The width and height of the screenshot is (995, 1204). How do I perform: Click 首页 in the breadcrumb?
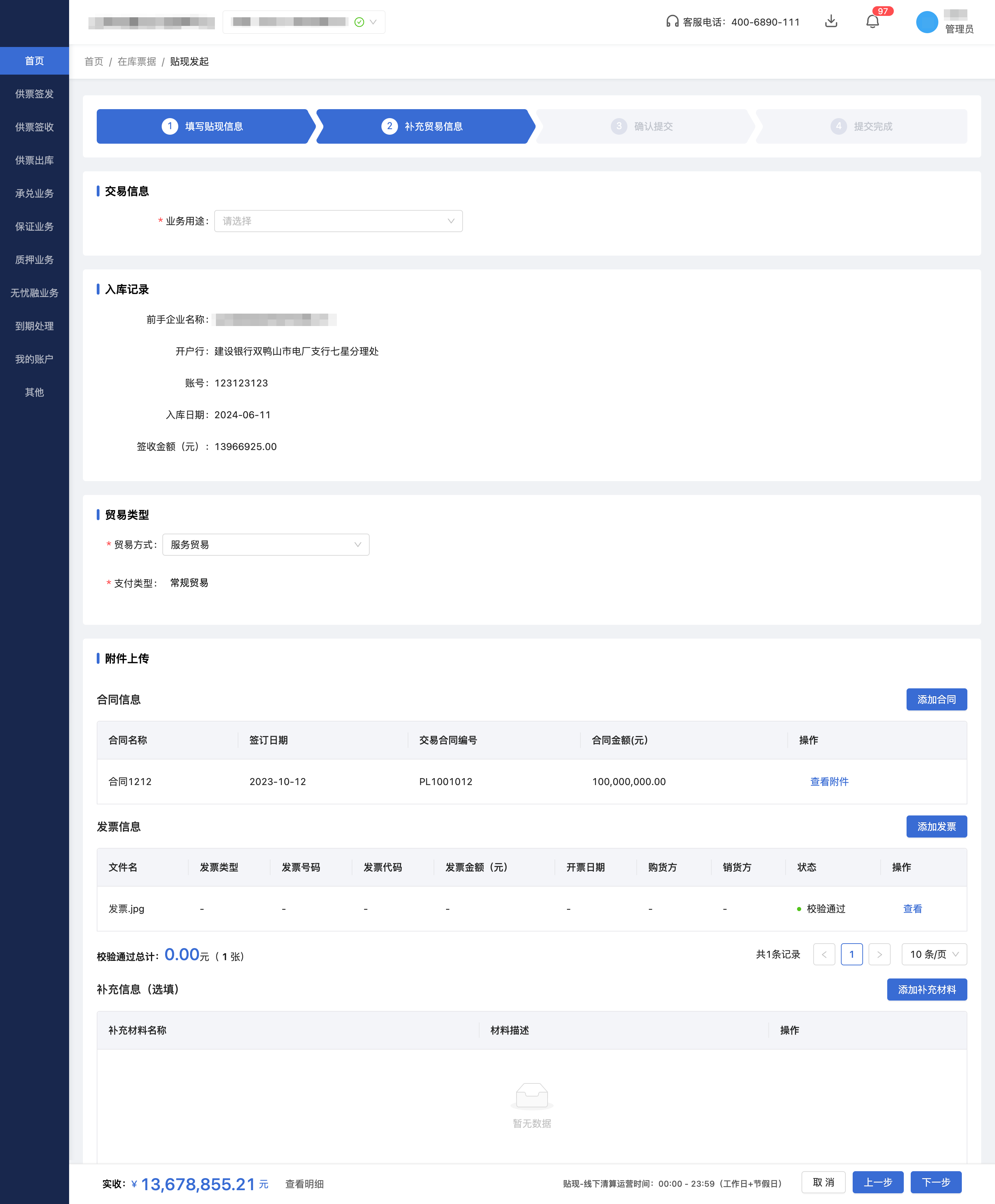coord(93,61)
